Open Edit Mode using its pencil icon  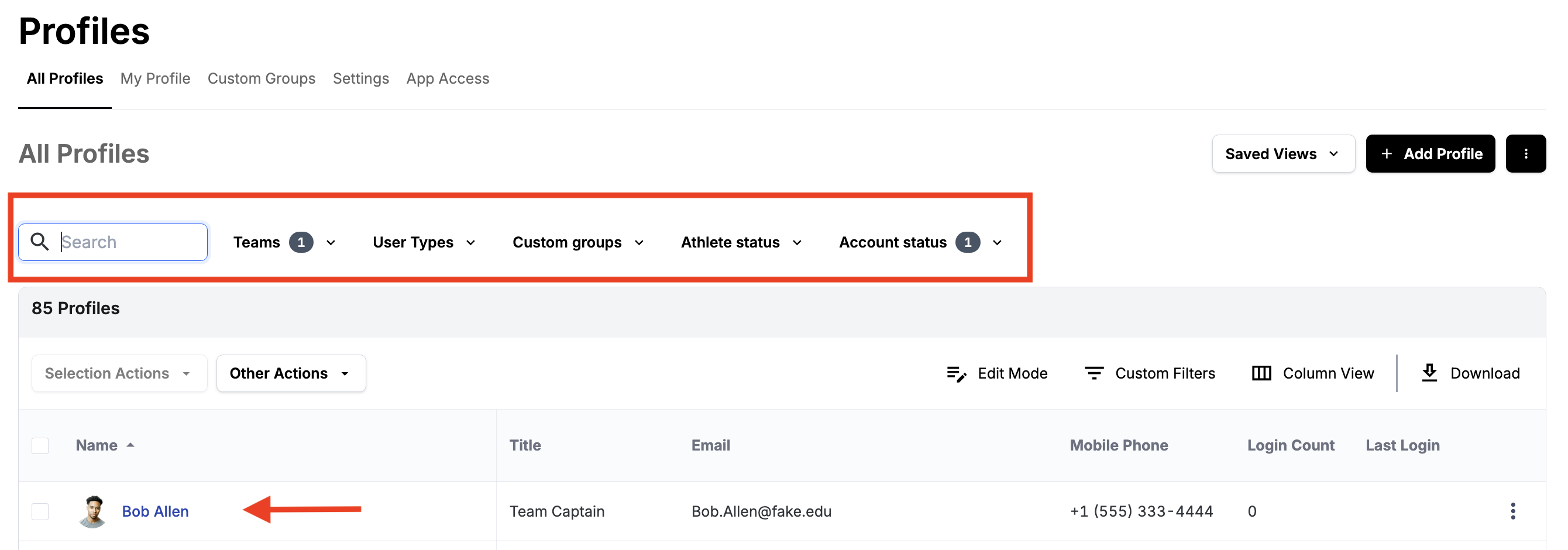(x=956, y=373)
